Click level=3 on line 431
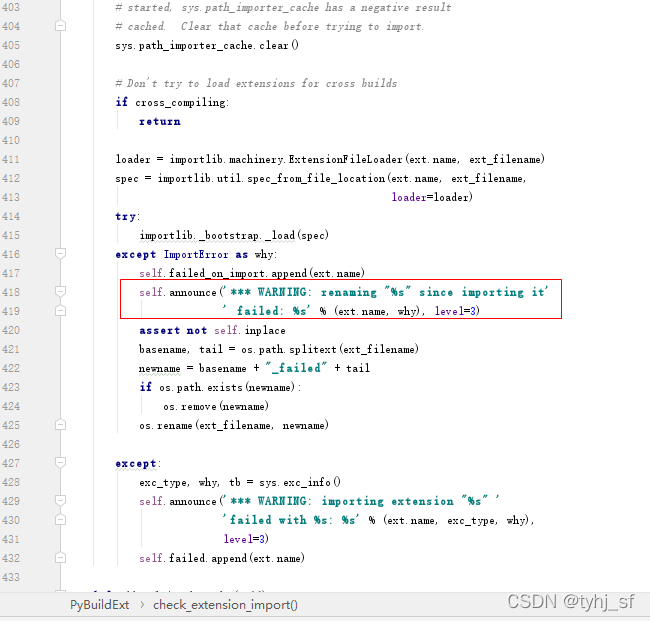 246,539
